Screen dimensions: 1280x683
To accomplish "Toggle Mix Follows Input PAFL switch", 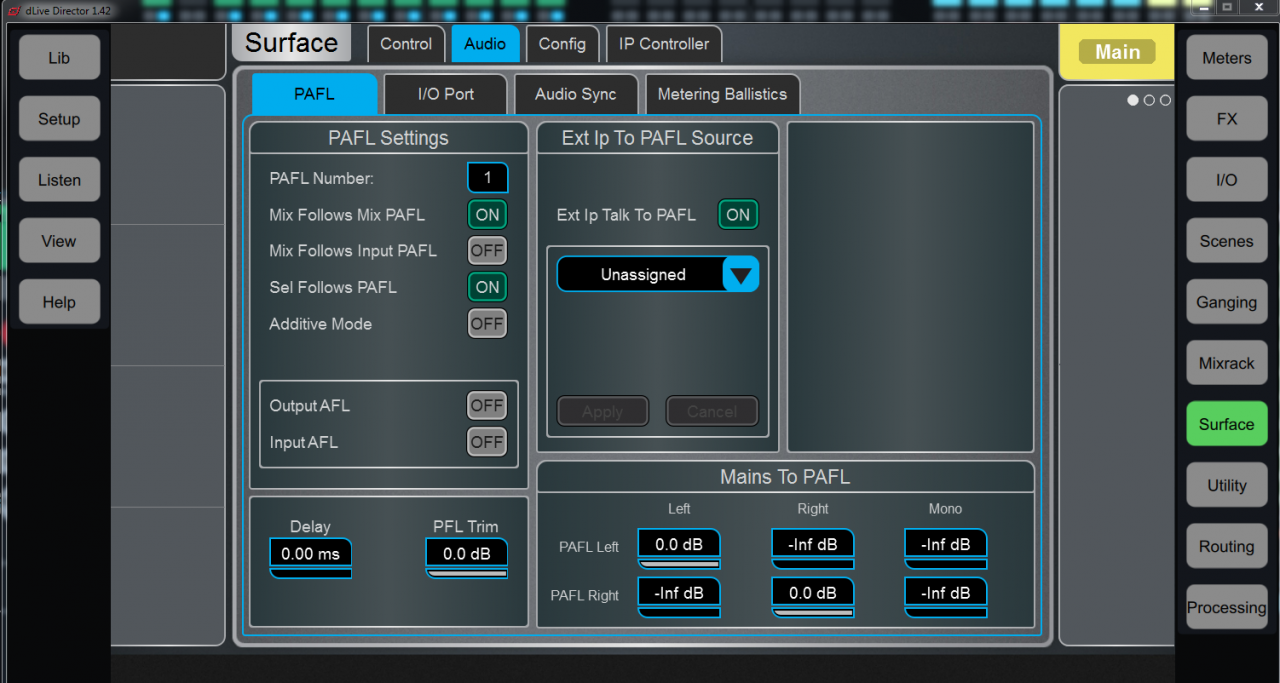I will click(x=487, y=251).
